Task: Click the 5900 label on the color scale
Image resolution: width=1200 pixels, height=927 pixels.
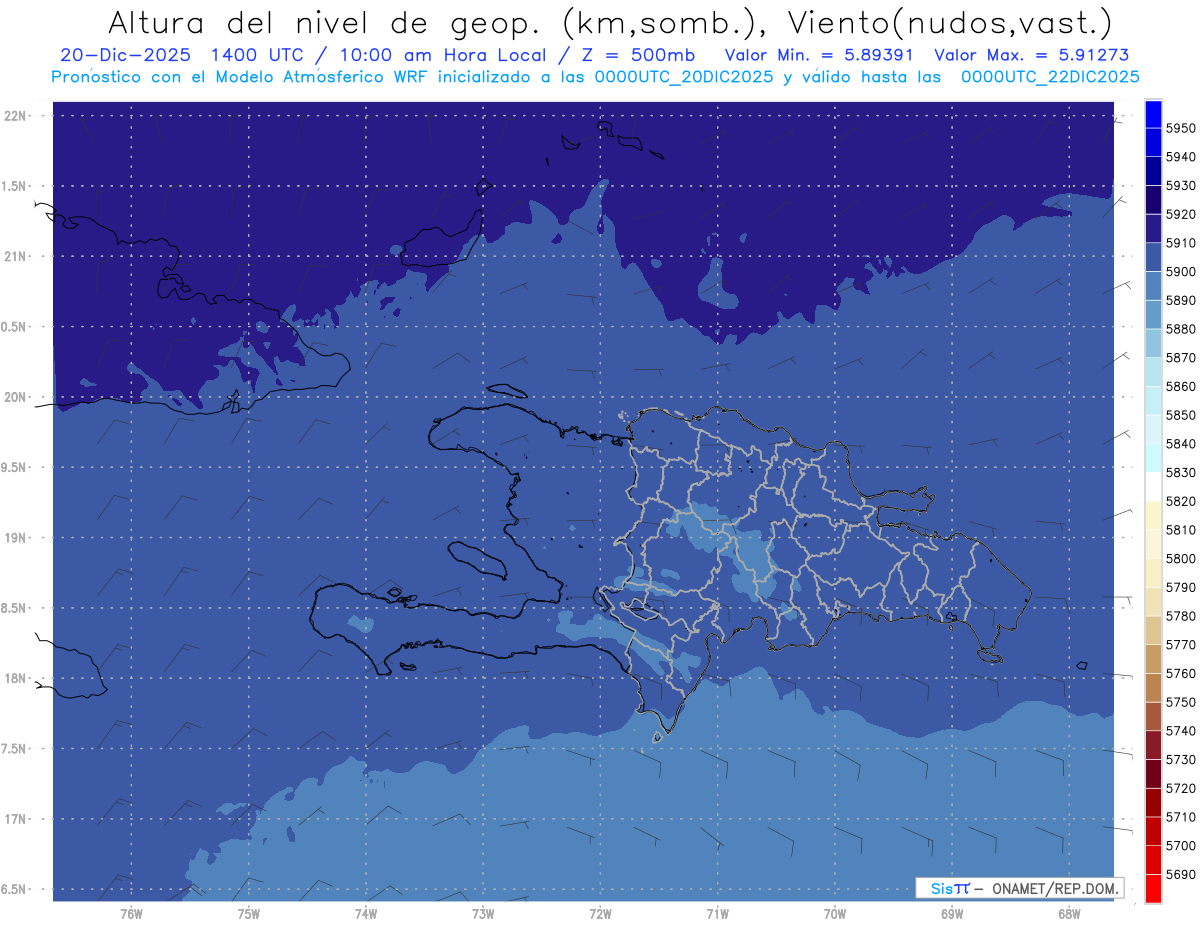Action: pos(1180,272)
